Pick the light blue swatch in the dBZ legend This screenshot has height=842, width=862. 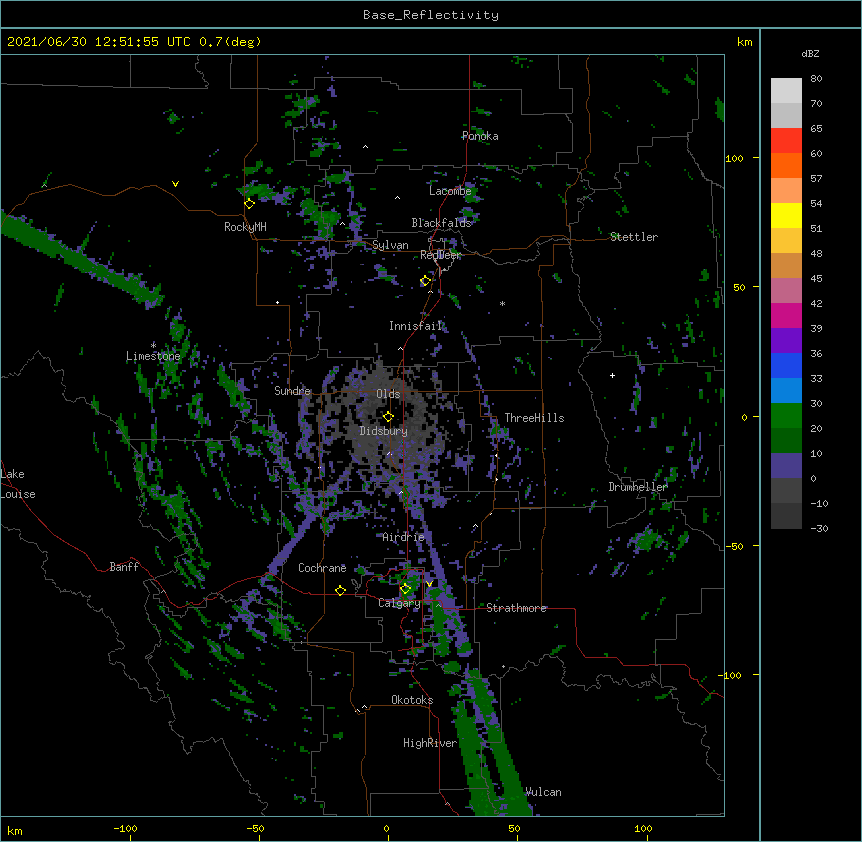(786, 391)
